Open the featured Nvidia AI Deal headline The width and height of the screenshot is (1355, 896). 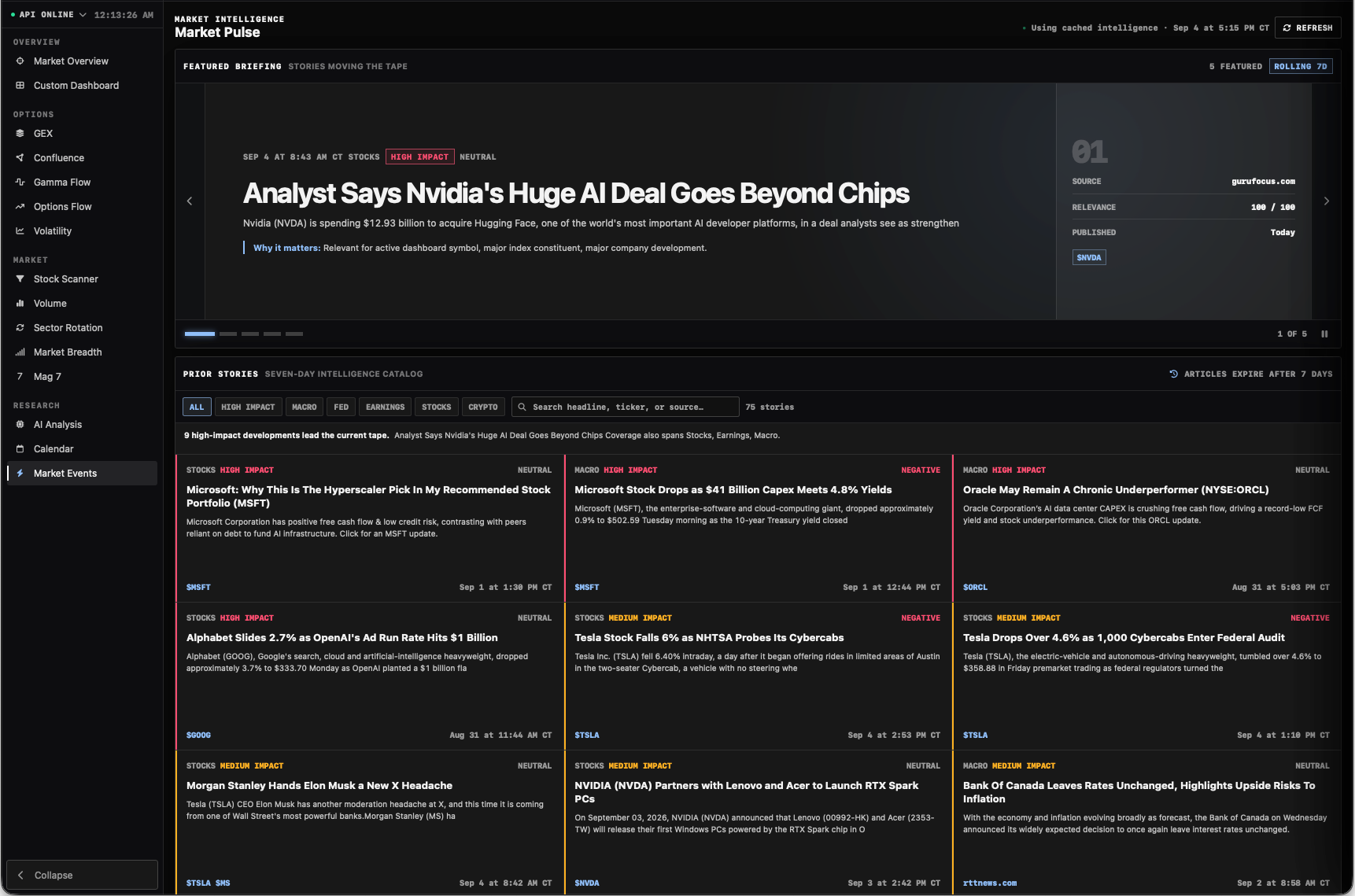[x=576, y=194]
